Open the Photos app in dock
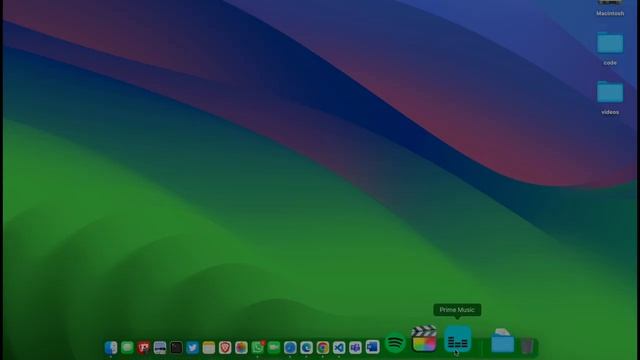Viewport: 640px width, 360px height. click(x=241, y=347)
